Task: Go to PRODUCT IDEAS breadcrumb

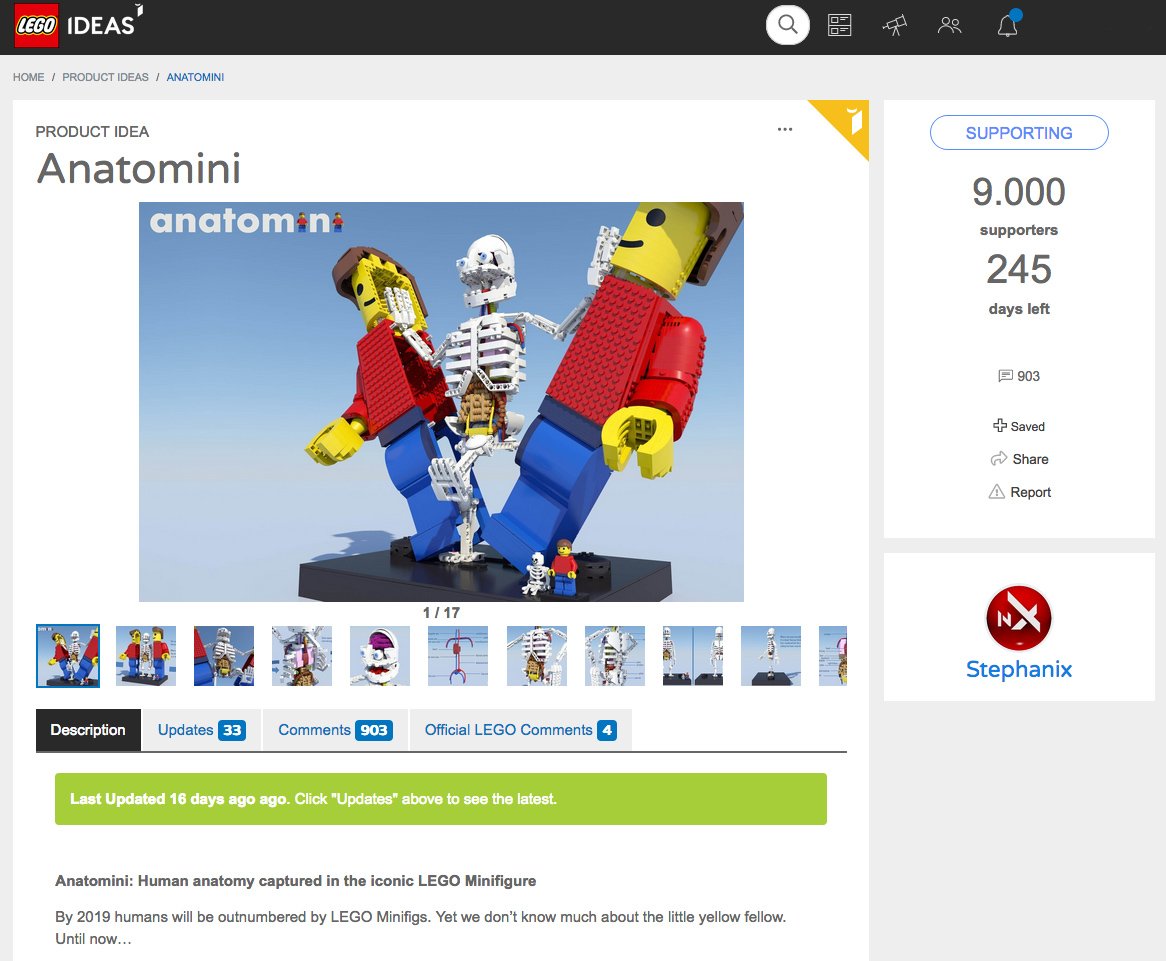Action: [105, 77]
